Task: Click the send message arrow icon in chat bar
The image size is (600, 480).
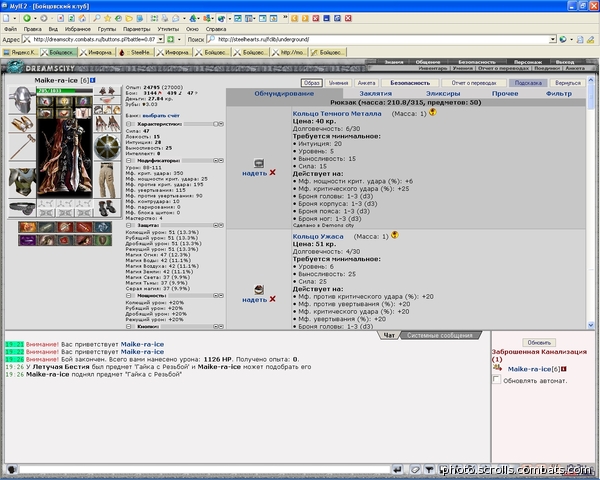Action: [397, 469]
